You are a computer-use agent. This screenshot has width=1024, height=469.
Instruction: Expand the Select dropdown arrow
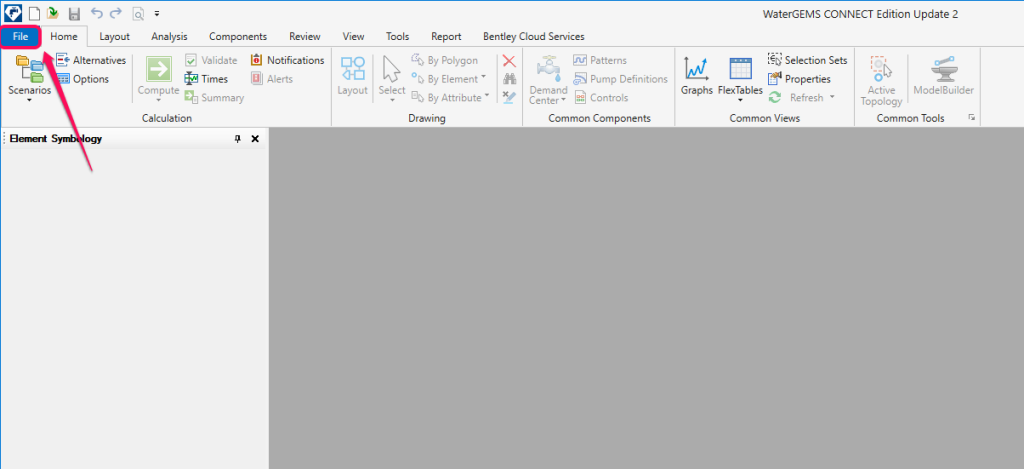pos(392,100)
